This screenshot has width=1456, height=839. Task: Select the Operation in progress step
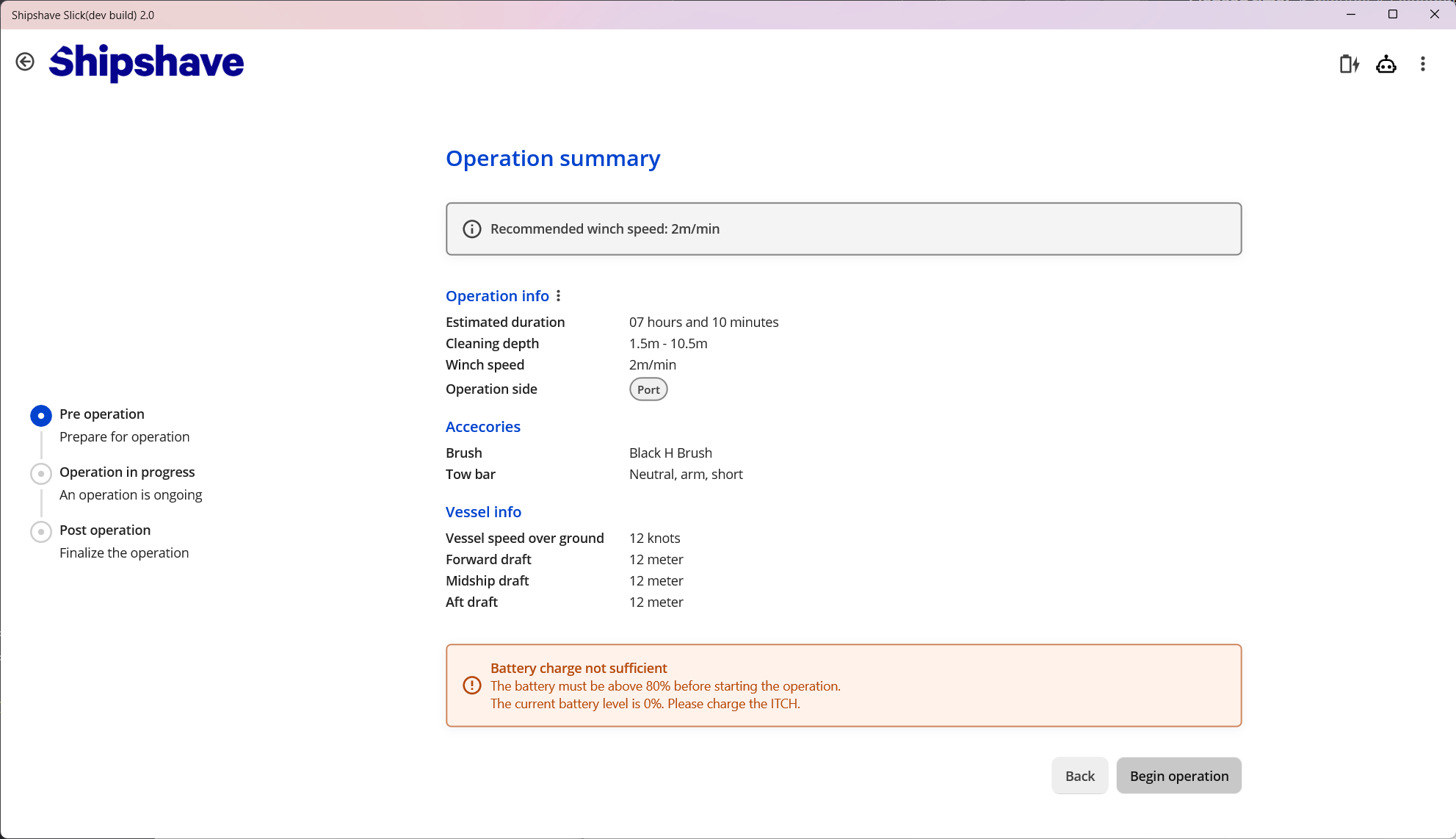tap(40, 473)
